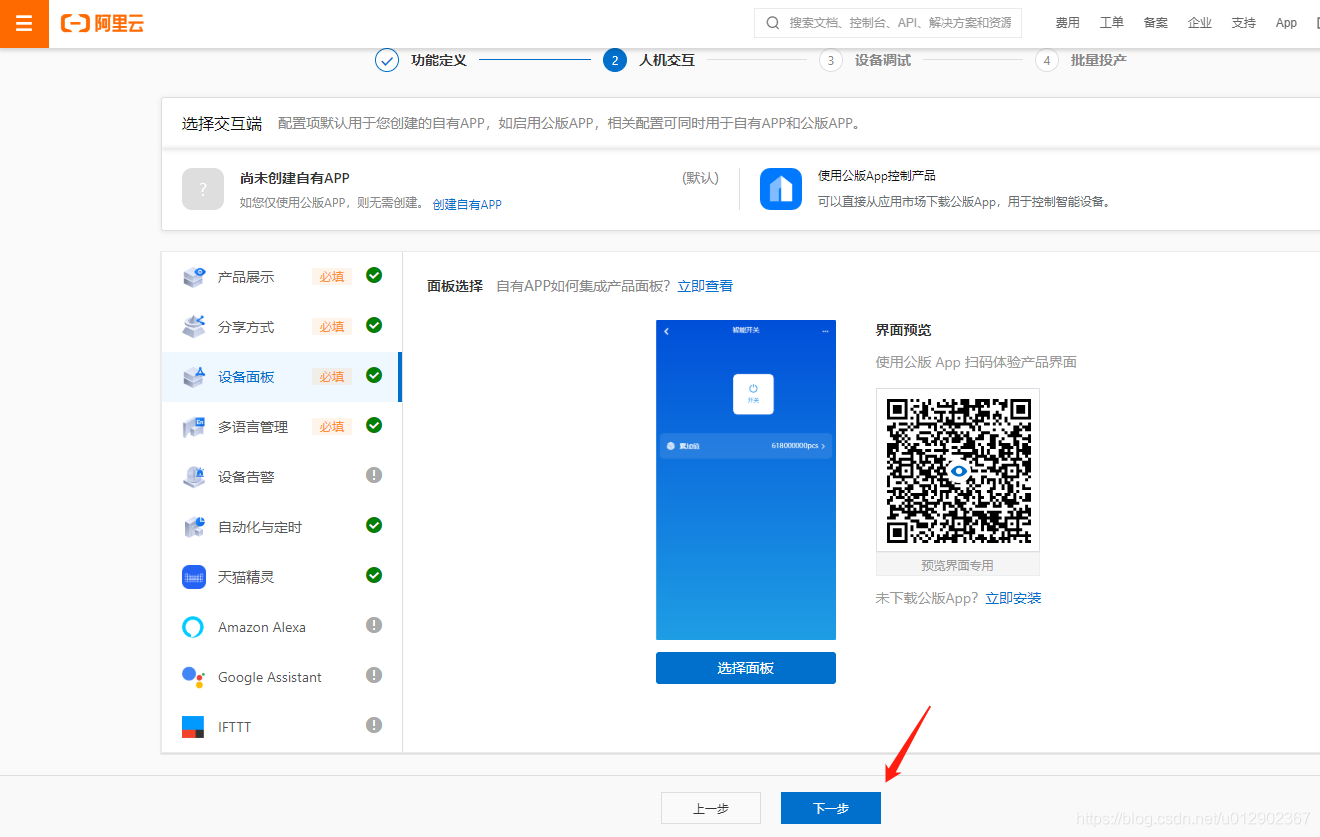This screenshot has height=837, width=1320.
Task: Open the orange hamburger menu
Action: 24,24
